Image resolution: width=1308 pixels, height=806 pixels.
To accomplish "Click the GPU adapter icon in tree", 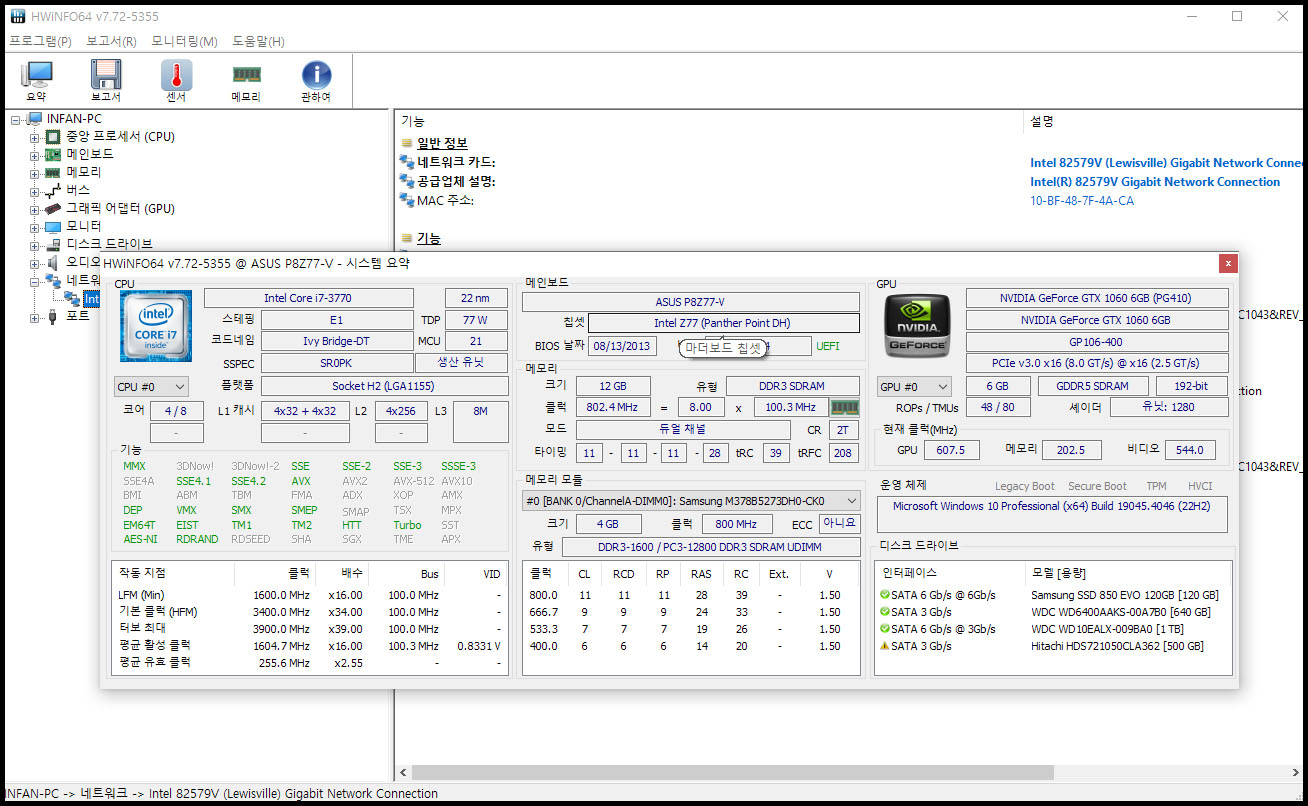I will (54, 209).
